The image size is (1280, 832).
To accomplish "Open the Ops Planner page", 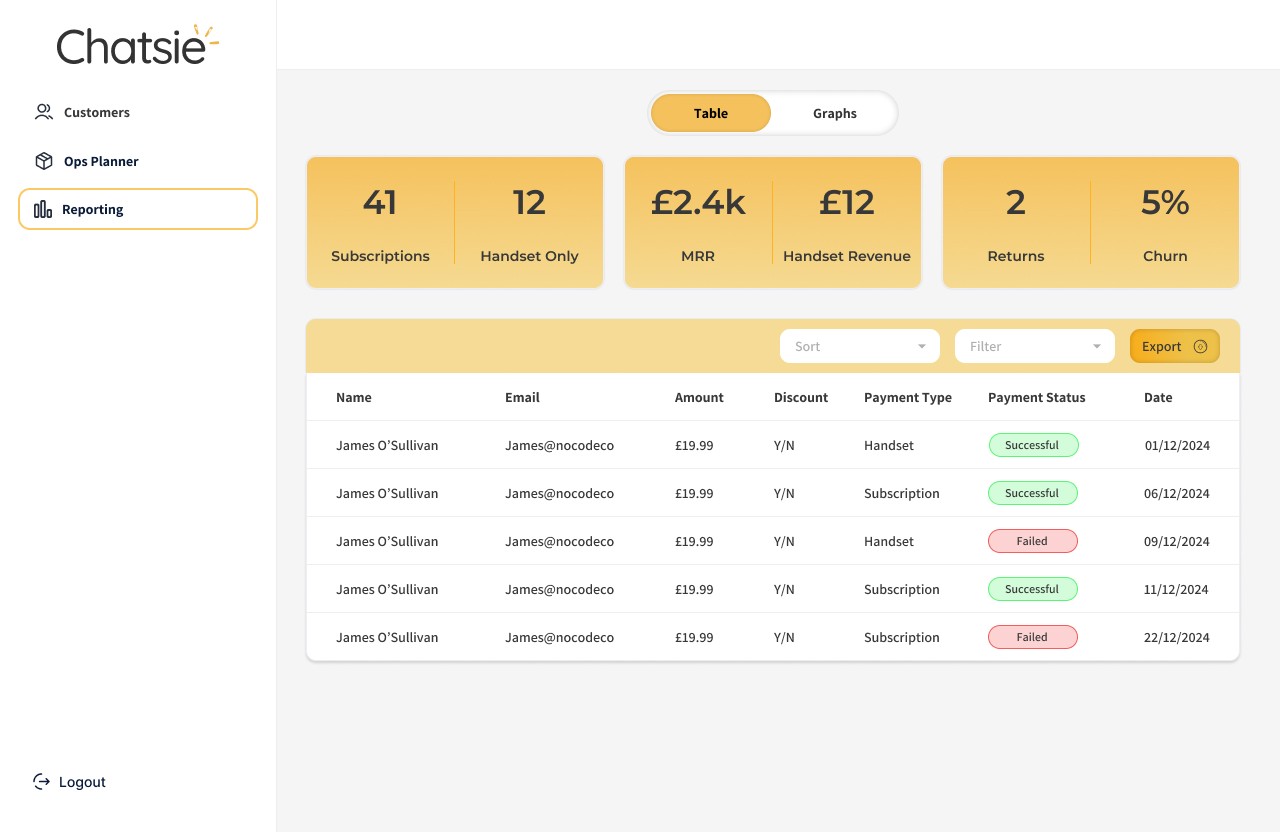I will tap(101, 161).
